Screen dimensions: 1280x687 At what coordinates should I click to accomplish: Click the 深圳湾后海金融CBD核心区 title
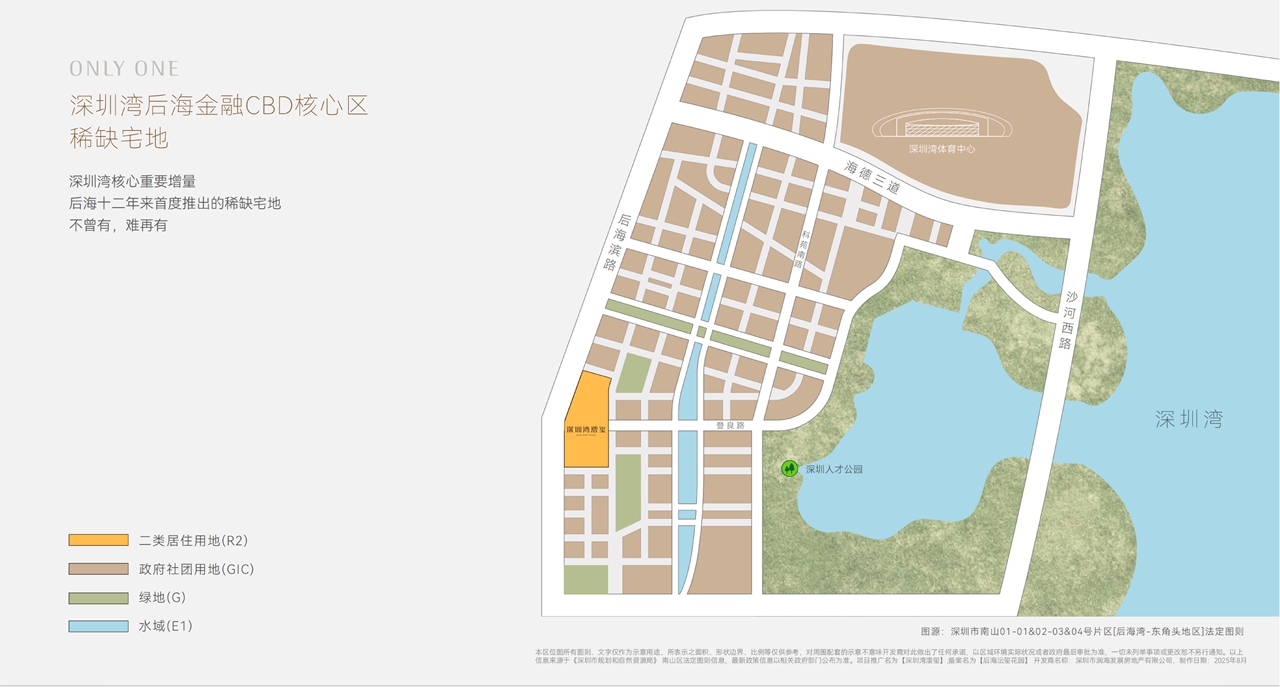pyautogui.click(x=219, y=105)
